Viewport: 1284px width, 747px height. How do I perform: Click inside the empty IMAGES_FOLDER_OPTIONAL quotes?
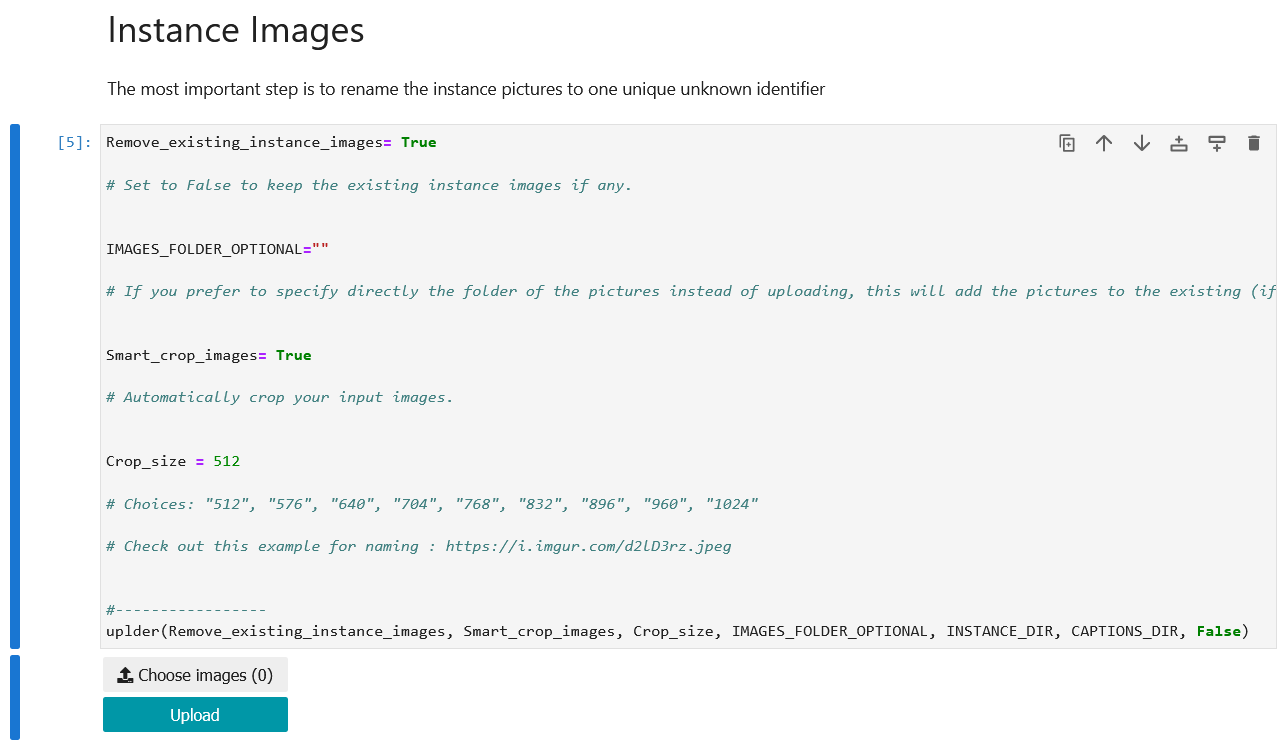[x=320, y=249]
